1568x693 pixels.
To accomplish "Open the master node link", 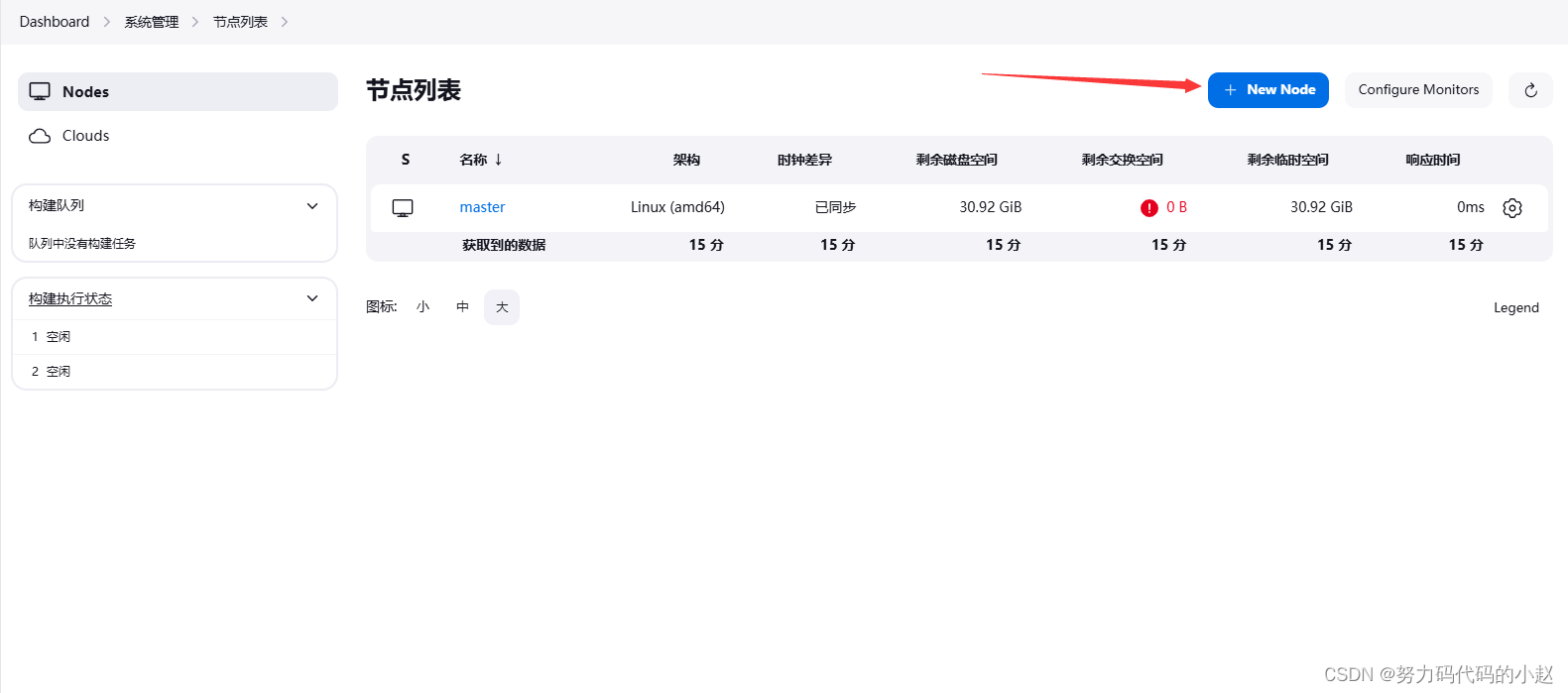I will (482, 207).
